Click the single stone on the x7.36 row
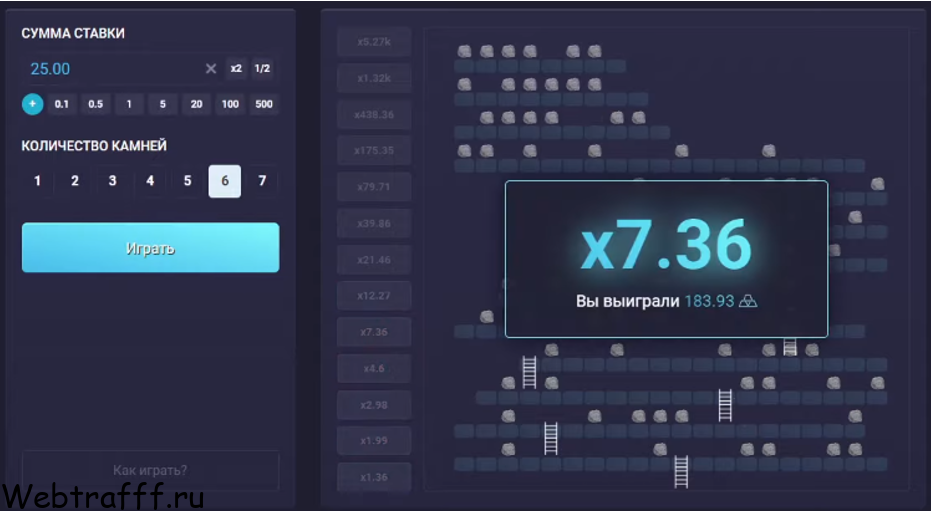931x511 pixels. 487,317
